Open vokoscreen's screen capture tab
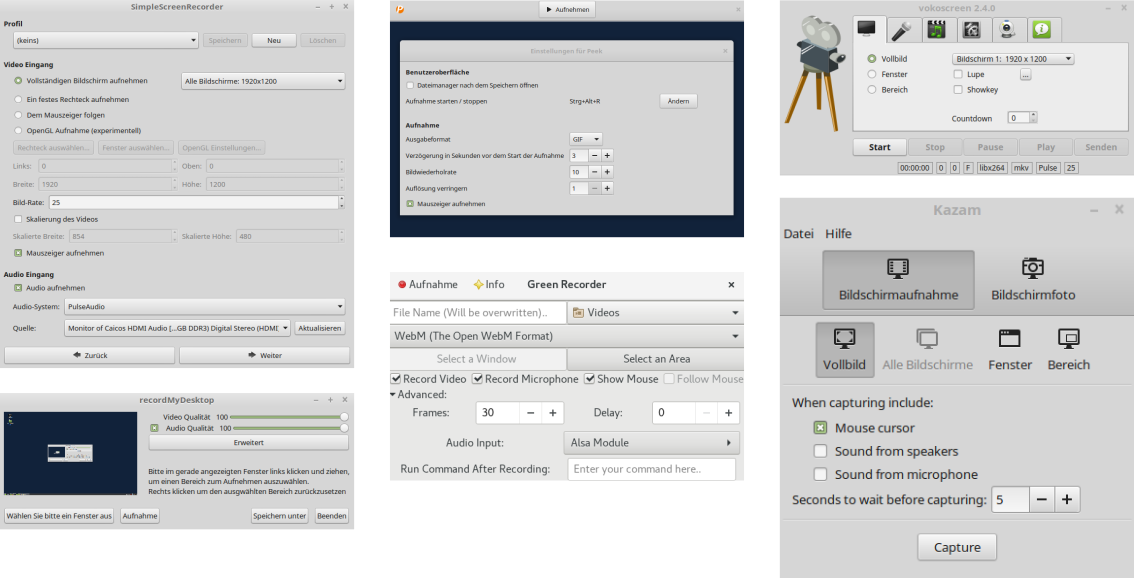Screen dimensions: 1134x578 pos(866,29)
